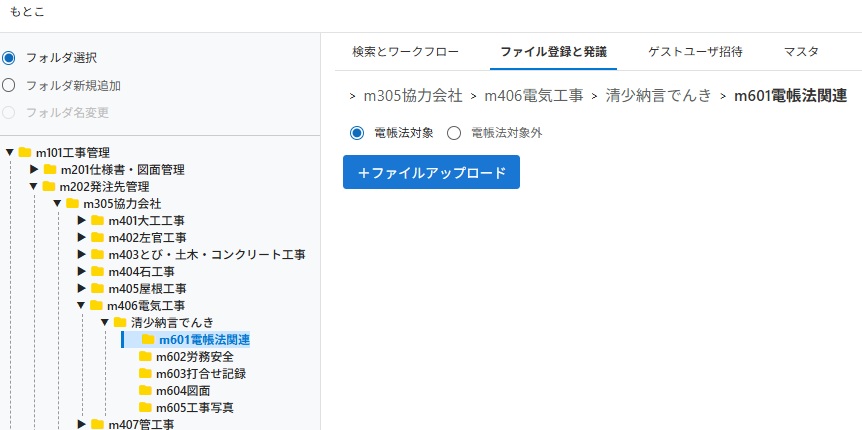
Task: Collapse the m406電気工事 tree node
Action: pyautogui.click(x=82, y=305)
